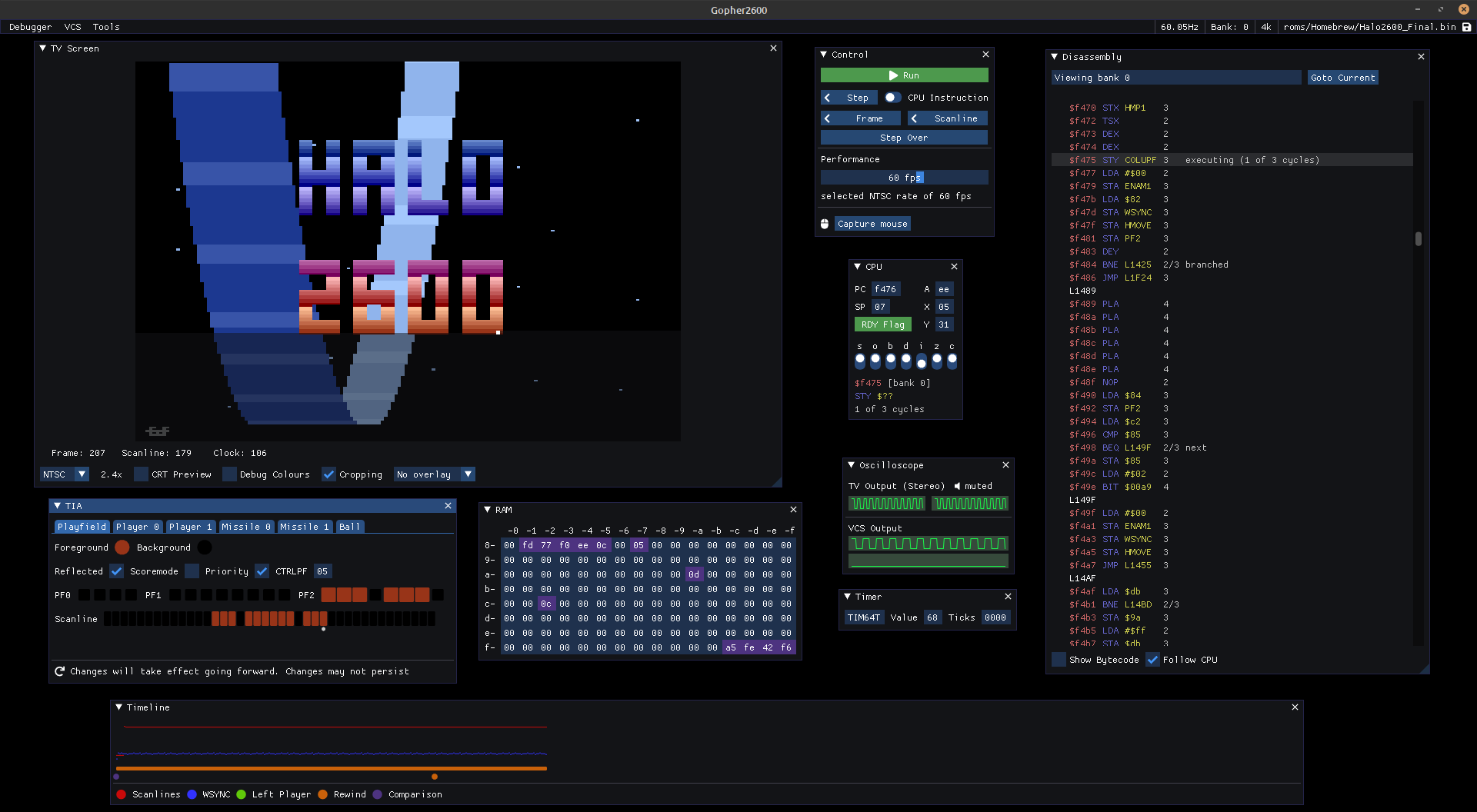The width and height of the screenshot is (1477, 812).
Task: Click the TIM64T timer button
Action: tap(864, 617)
